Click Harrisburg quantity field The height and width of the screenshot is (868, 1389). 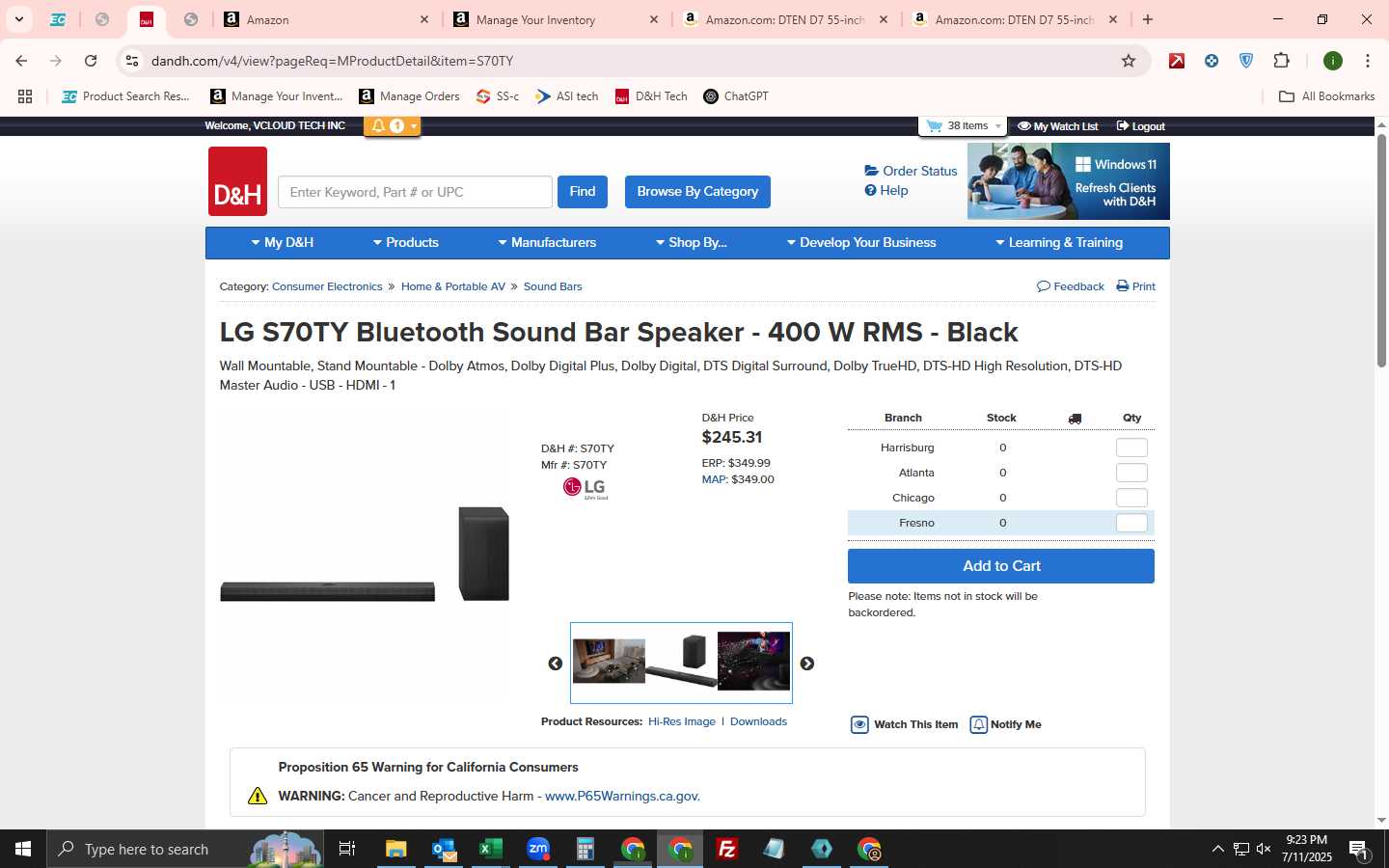(1131, 448)
